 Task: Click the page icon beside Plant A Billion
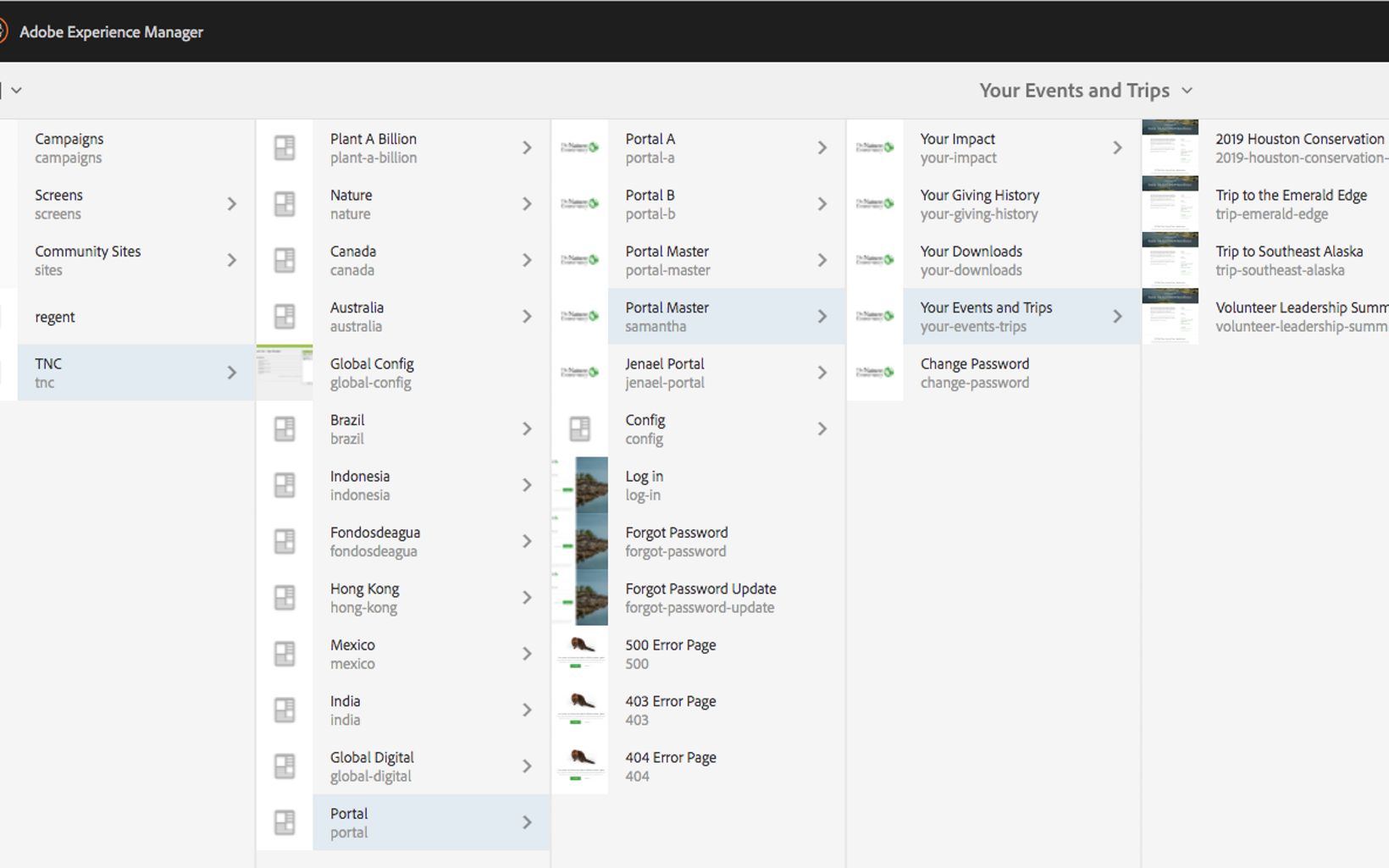[x=285, y=148]
